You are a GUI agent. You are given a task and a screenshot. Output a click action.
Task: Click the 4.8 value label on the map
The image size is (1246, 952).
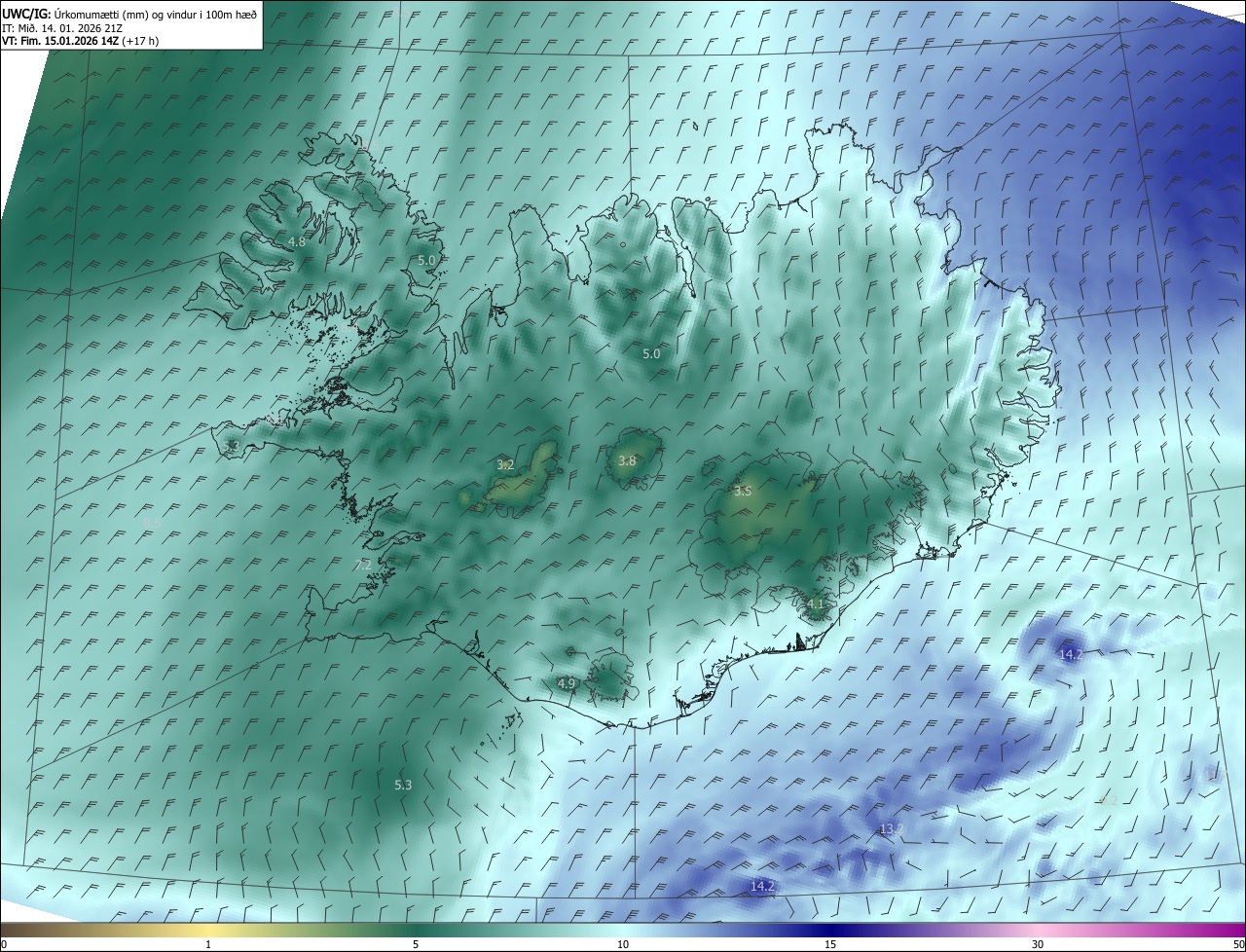(x=297, y=241)
